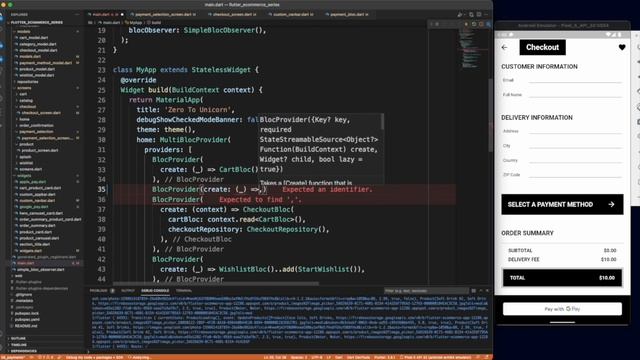Screen dimensions: 640x360
Task: Select main.dart in the explorer tree
Action: [x=25, y=263]
